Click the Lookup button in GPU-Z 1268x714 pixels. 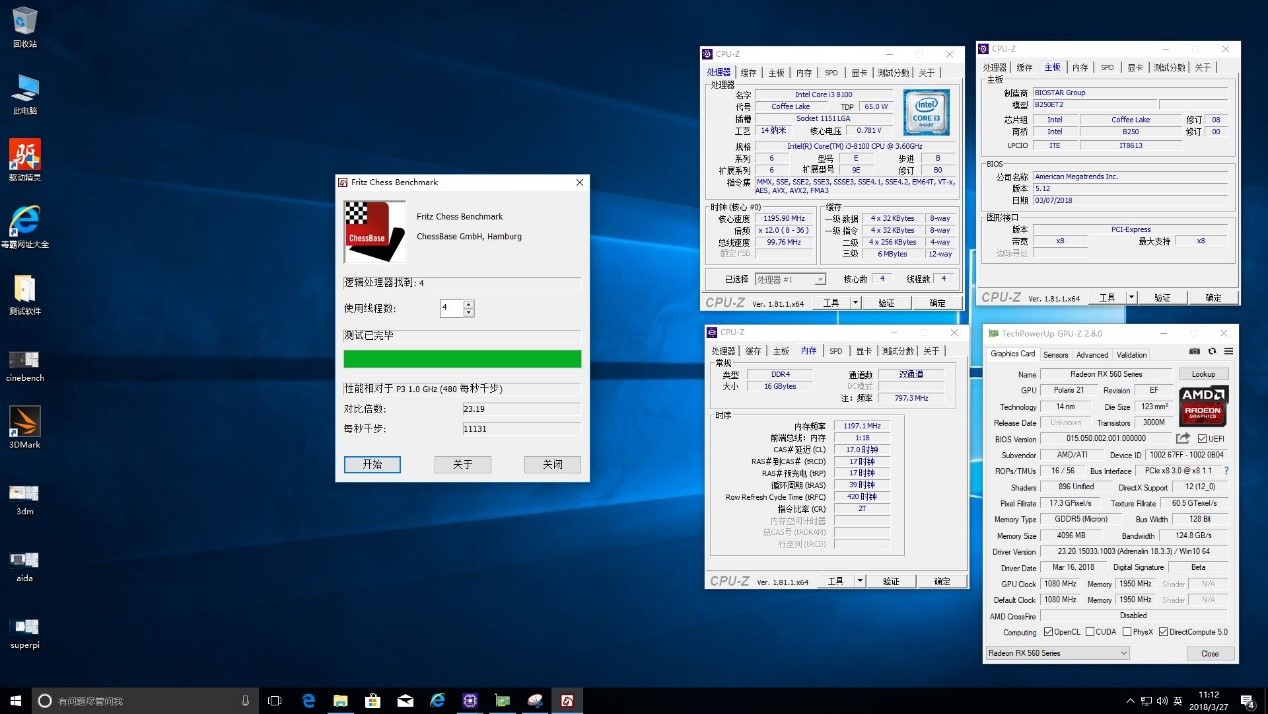(x=1203, y=374)
